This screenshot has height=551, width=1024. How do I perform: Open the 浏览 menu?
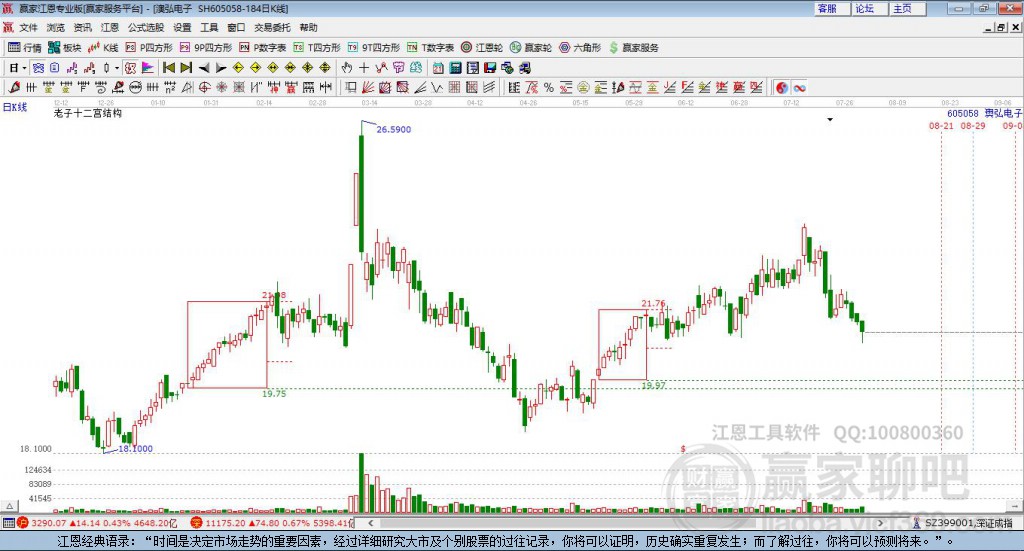[x=56, y=27]
